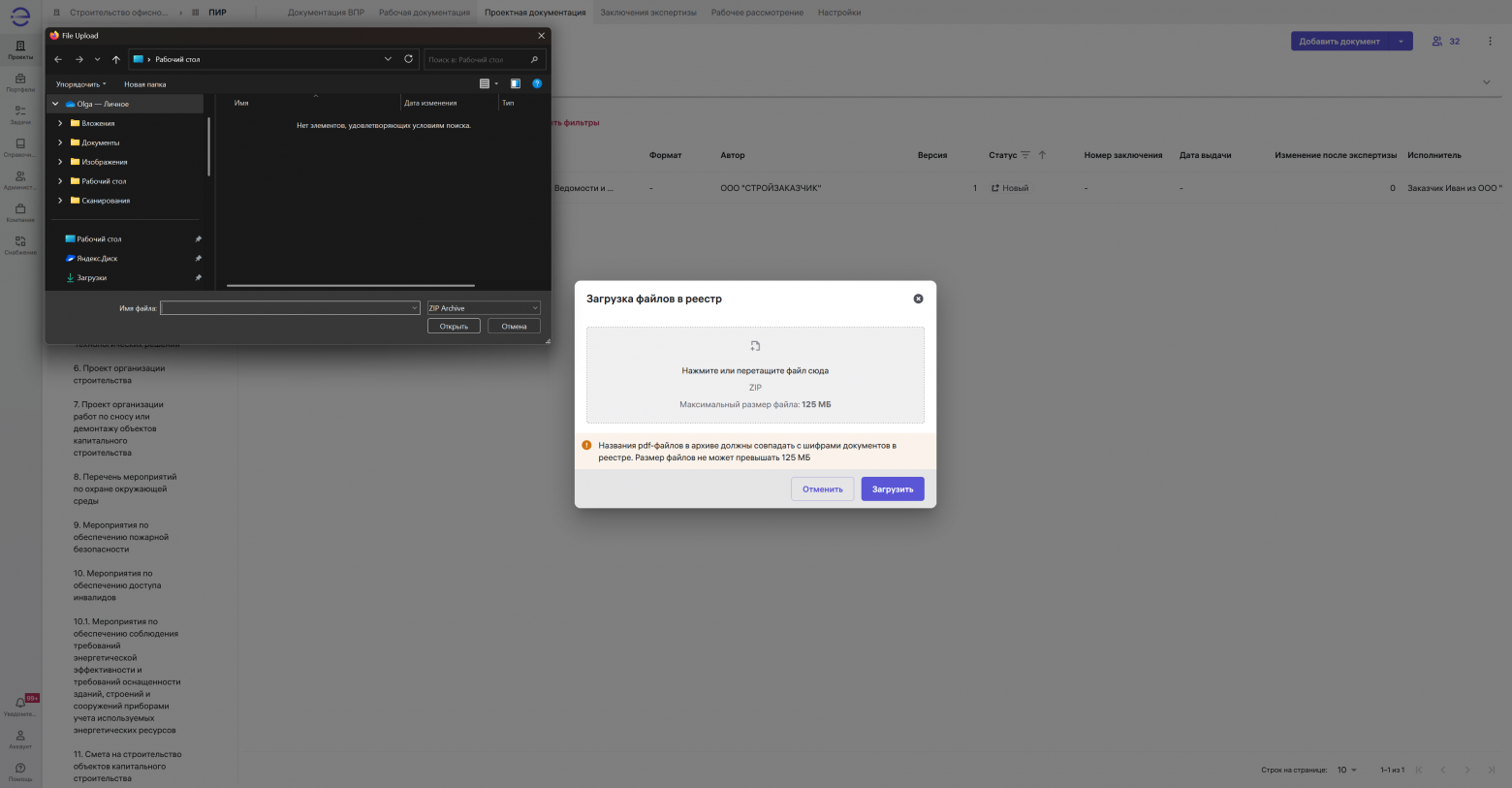Click the app logo in the sidebar
This screenshot has height=788, width=1512.
click(x=20, y=16)
